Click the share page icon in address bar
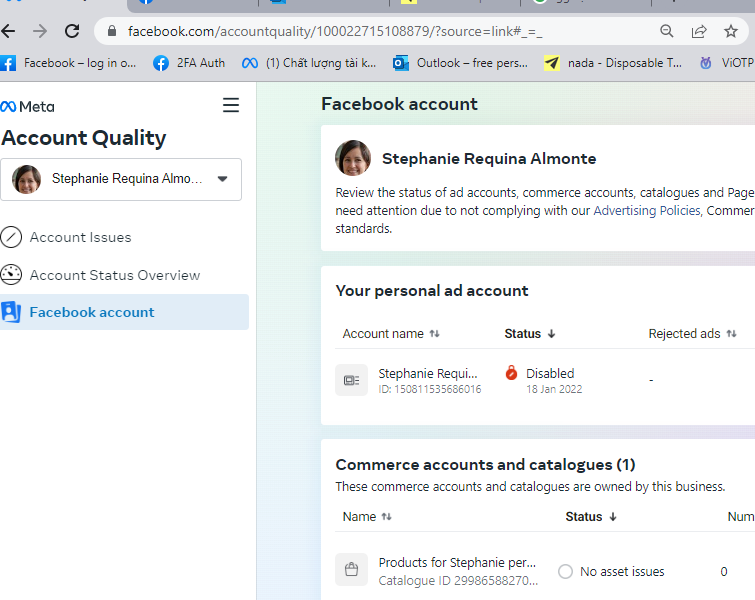This screenshot has width=755, height=600. (699, 31)
